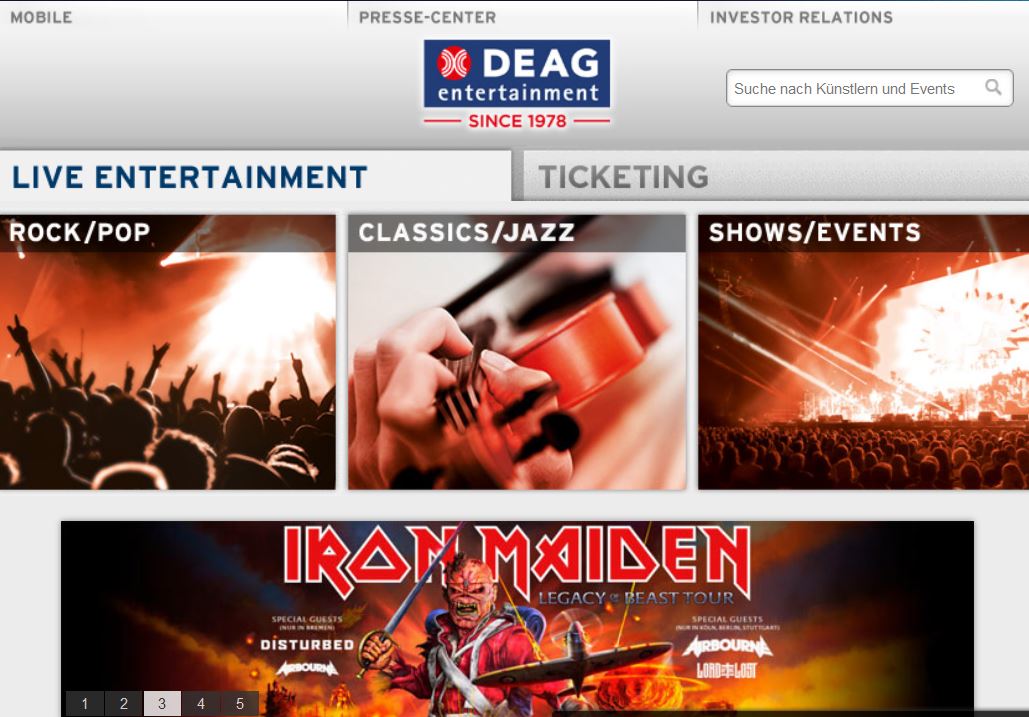
Task: Click the DEAG entertainment logo
Action: 516,84
